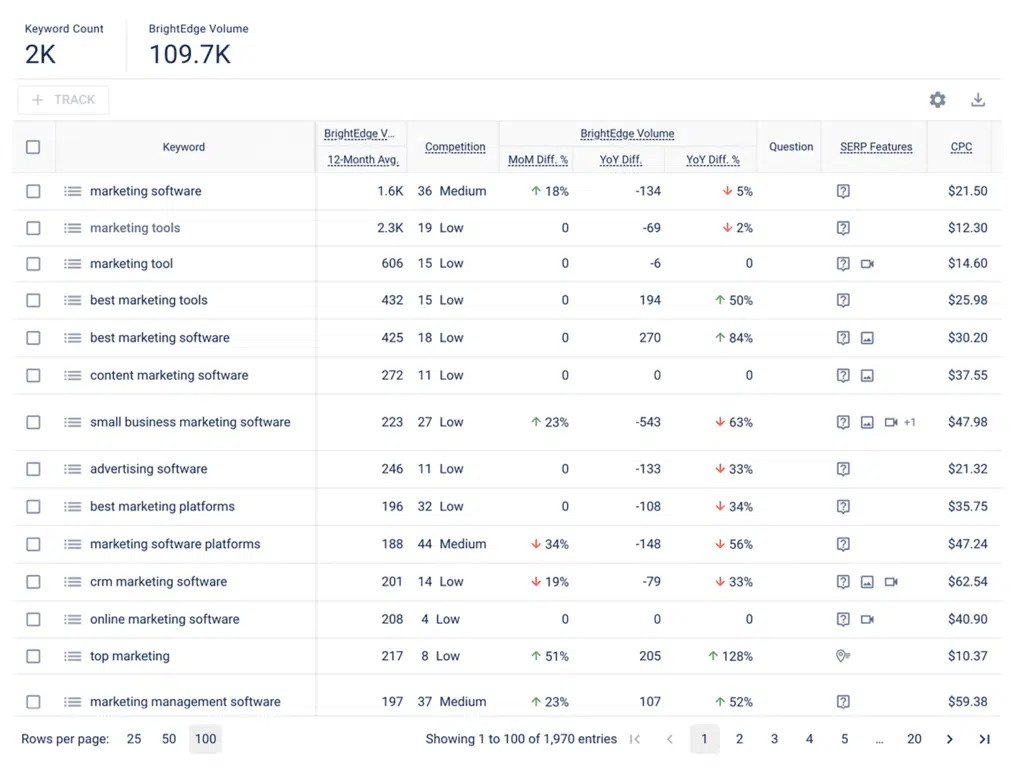Click image SERP icon for 'best marketing software'

point(867,338)
